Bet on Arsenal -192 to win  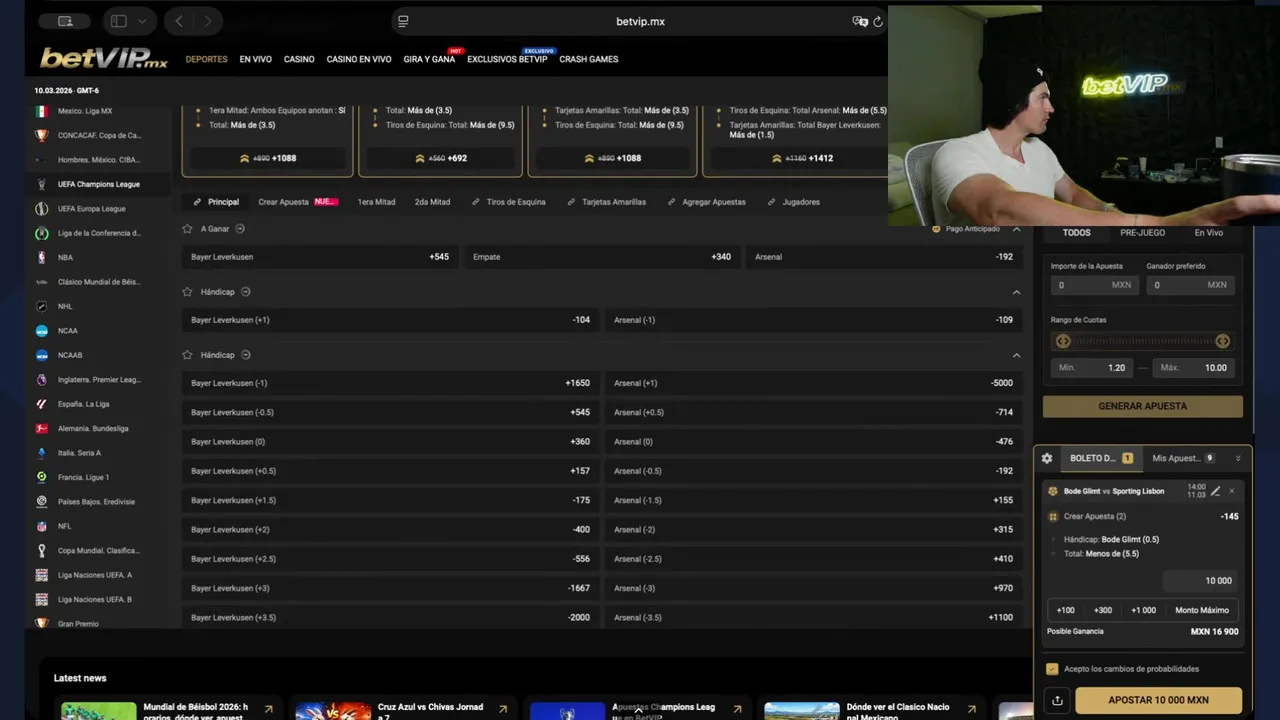click(x=884, y=257)
